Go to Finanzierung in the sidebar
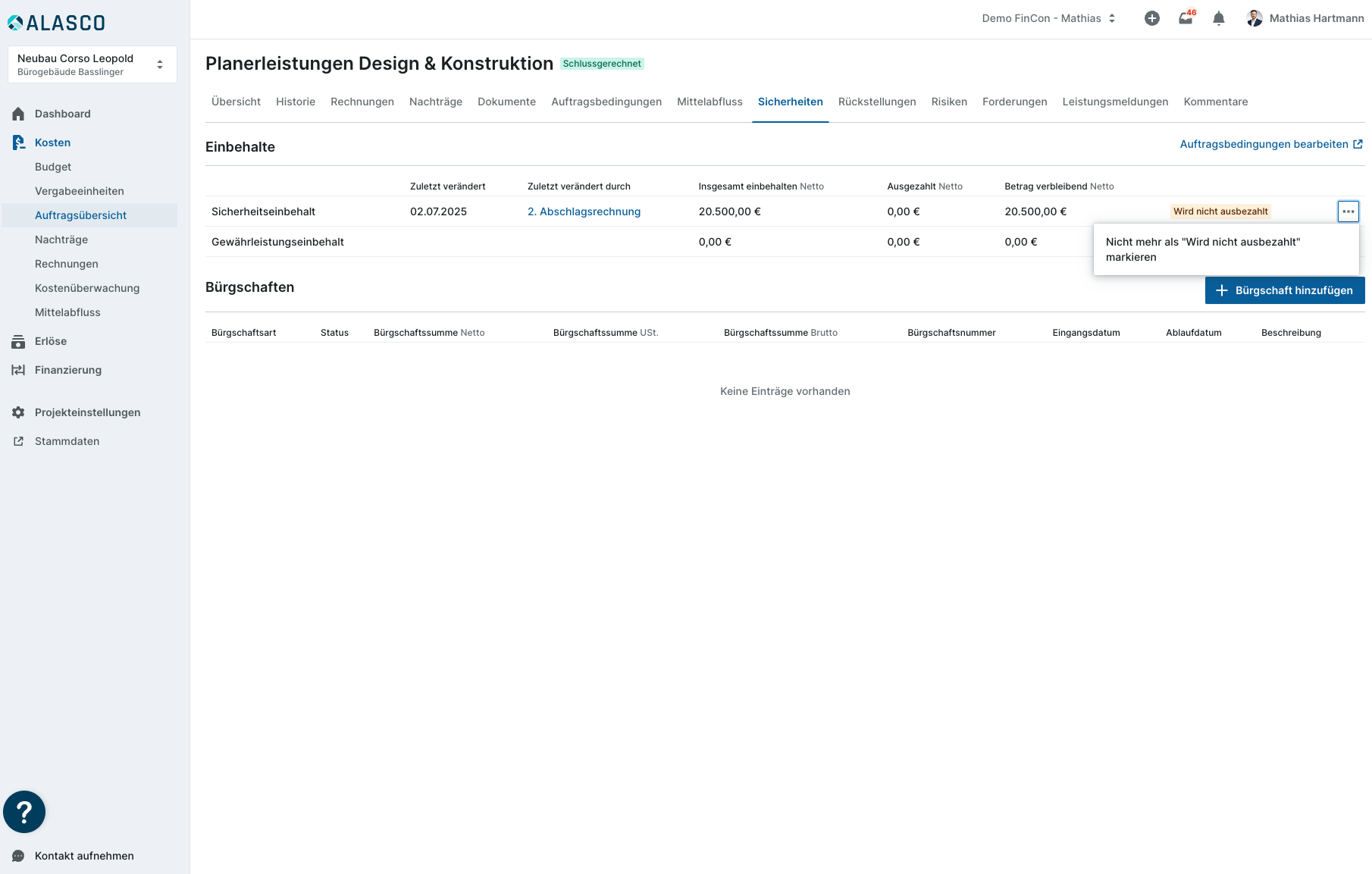1372x874 pixels. 68,370
